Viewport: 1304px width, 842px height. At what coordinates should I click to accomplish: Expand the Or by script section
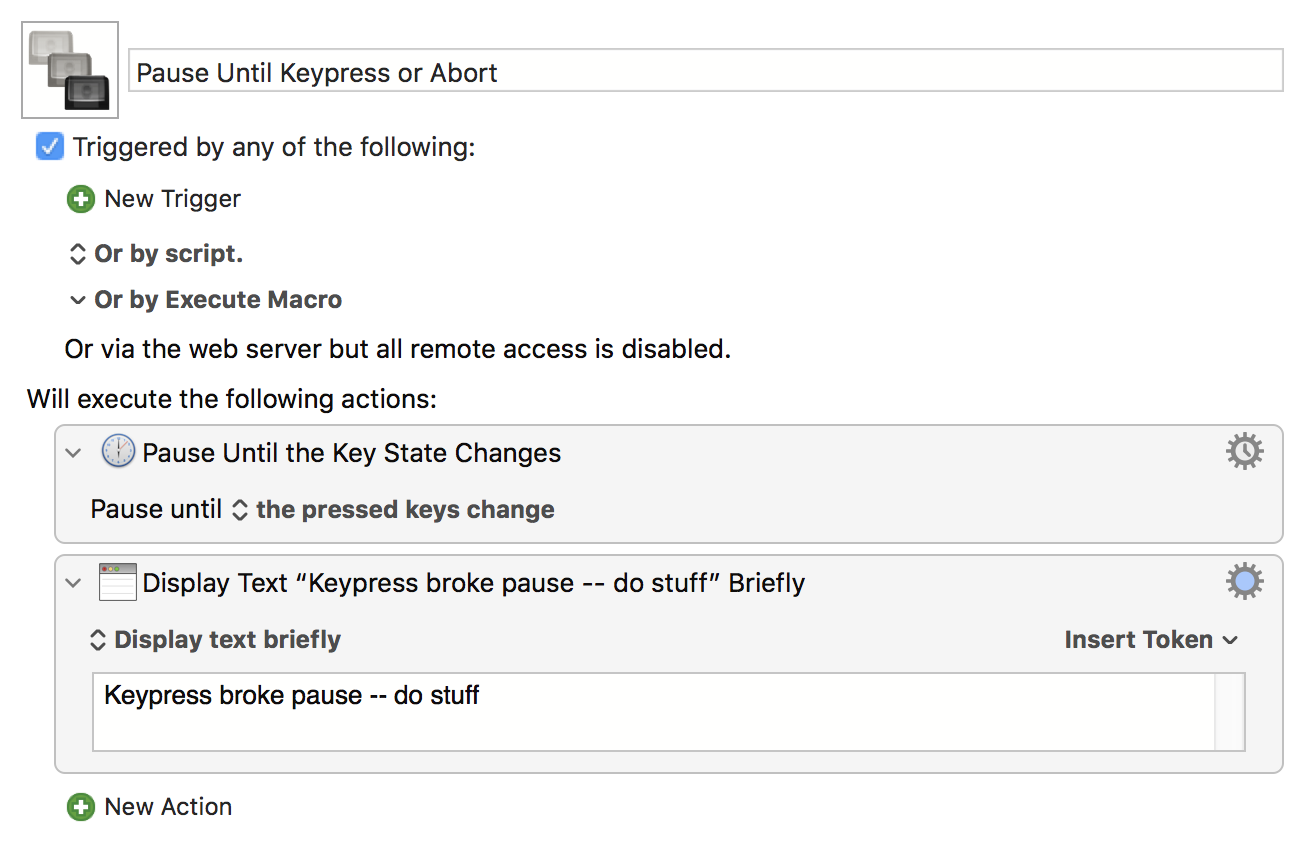(77, 254)
